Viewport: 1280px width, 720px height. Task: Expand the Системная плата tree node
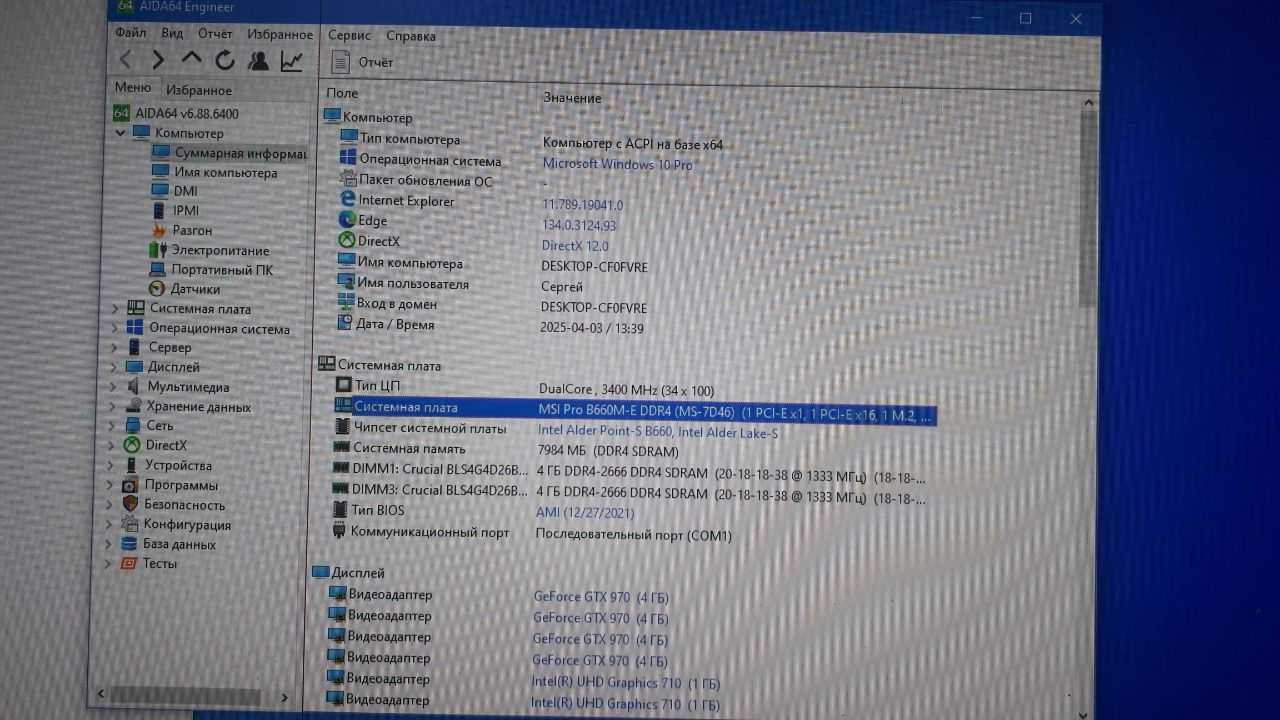(x=114, y=309)
